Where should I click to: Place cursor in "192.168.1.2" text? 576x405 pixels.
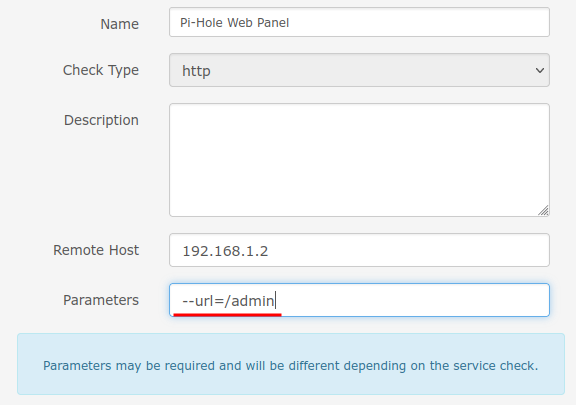coord(225,251)
